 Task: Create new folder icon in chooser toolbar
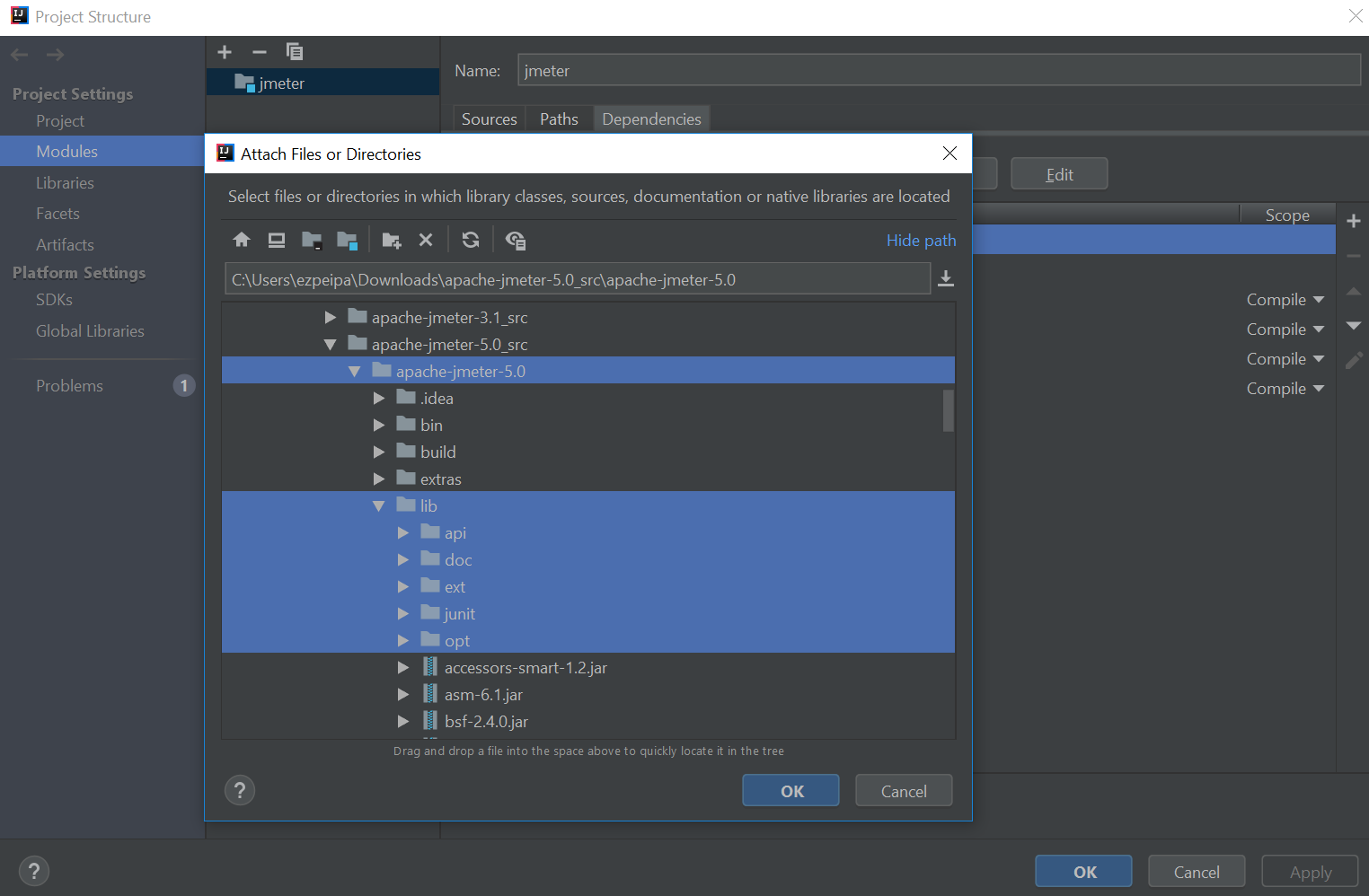(392, 240)
